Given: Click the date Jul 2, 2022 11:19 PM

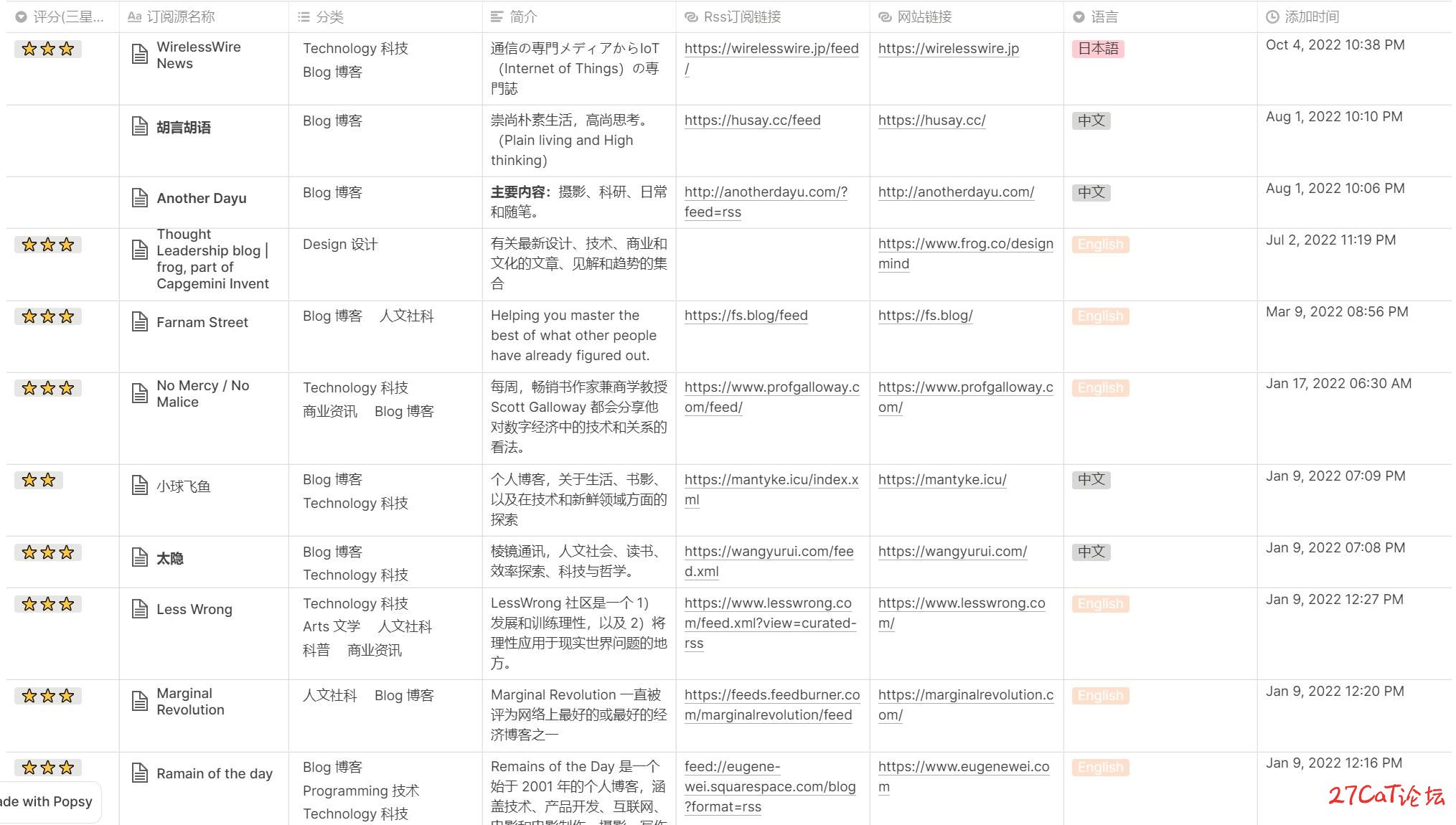Looking at the screenshot, I should 1330,240.
